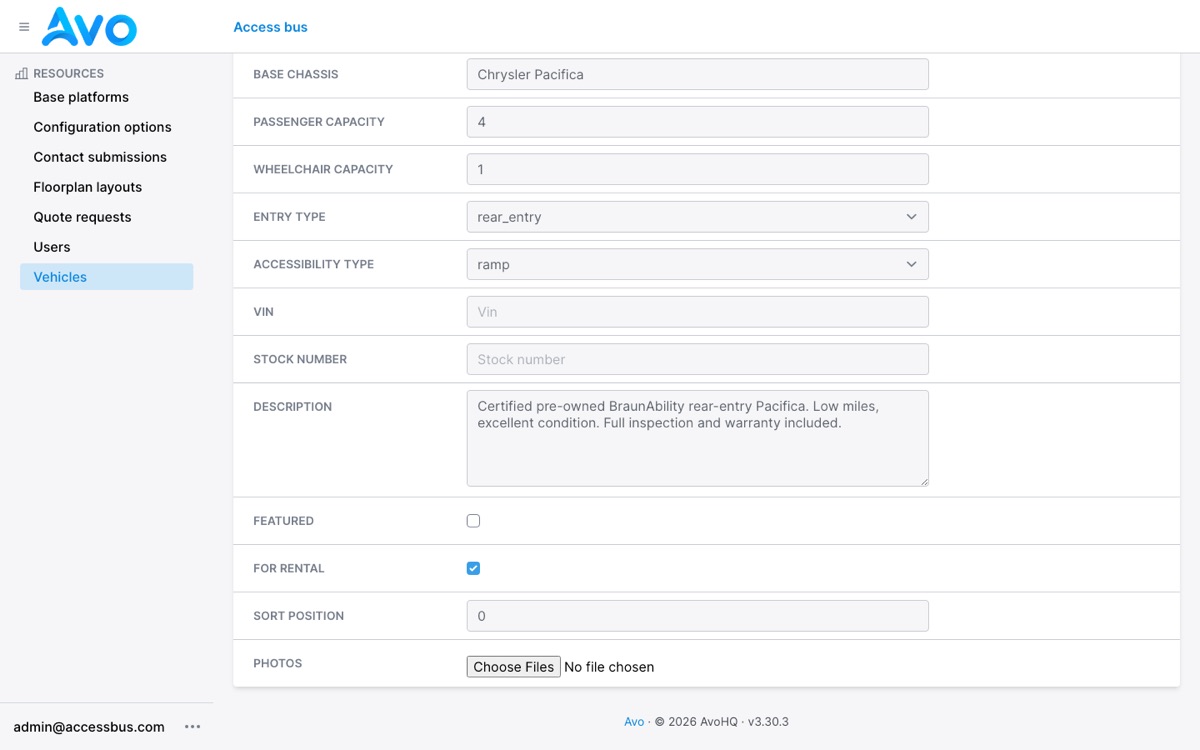
Task: Open the Users resource
Action: pyautogui.click(x=52, y=247)
